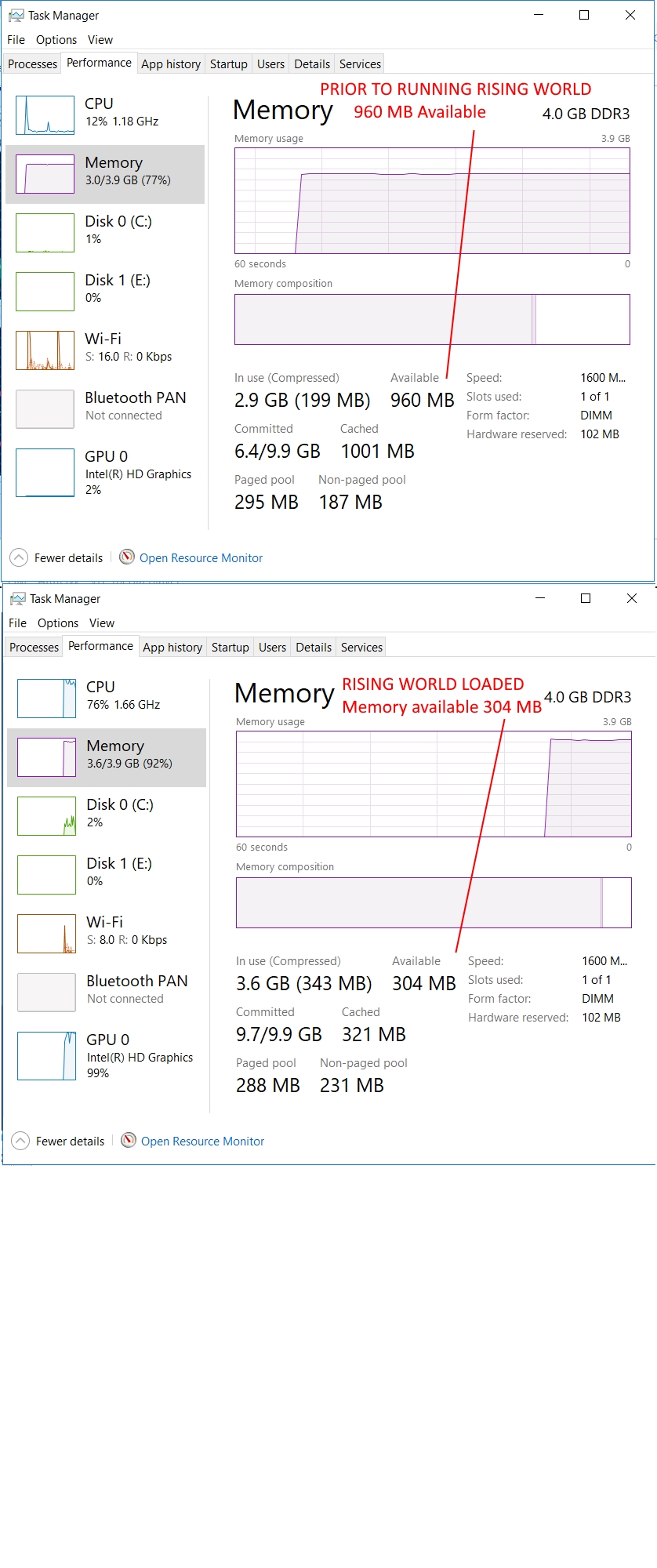Screen dimensions: 657x1568
Task: Select the Wi-Fi graph showing S: 16.0 Kbps
Action: 45,350
